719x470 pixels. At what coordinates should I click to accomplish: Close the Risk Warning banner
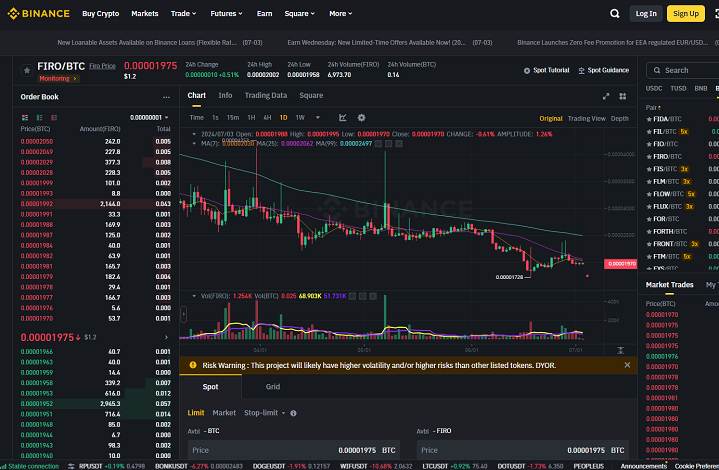(627, 365)
